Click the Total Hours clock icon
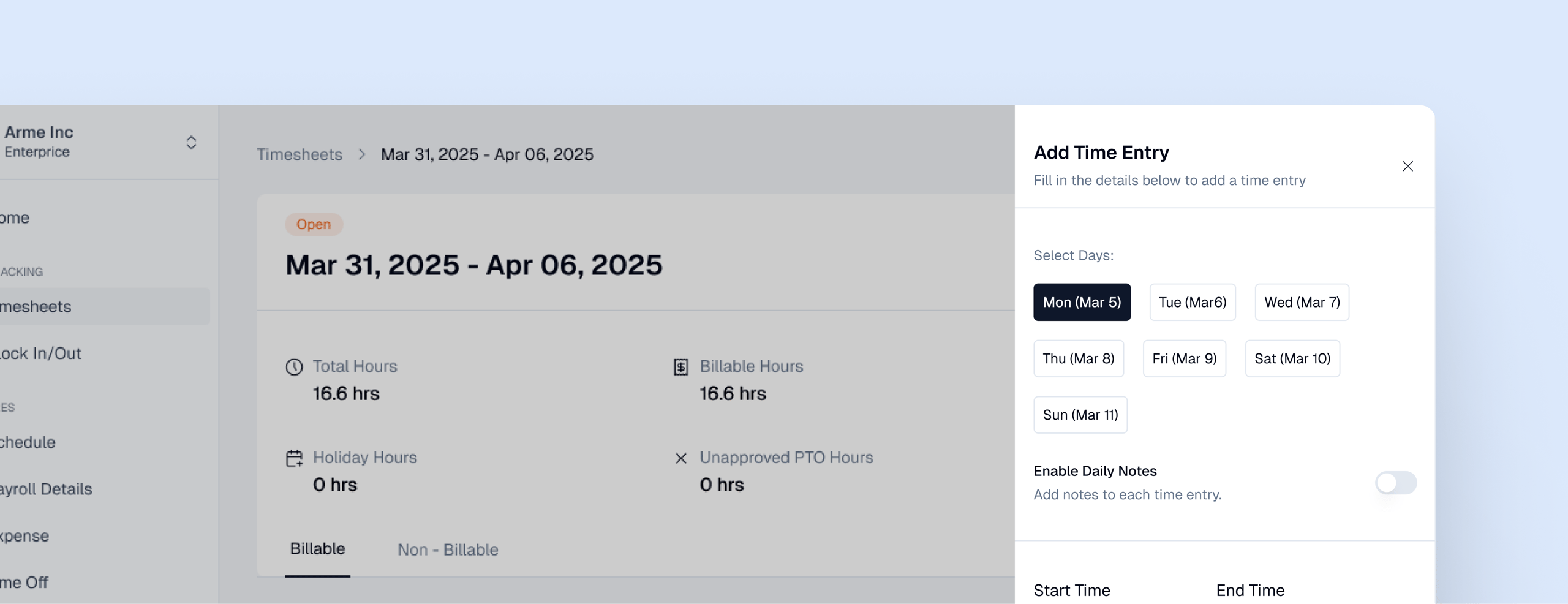The height and width of the screenshot is (604, 1568). coord(294,367)
